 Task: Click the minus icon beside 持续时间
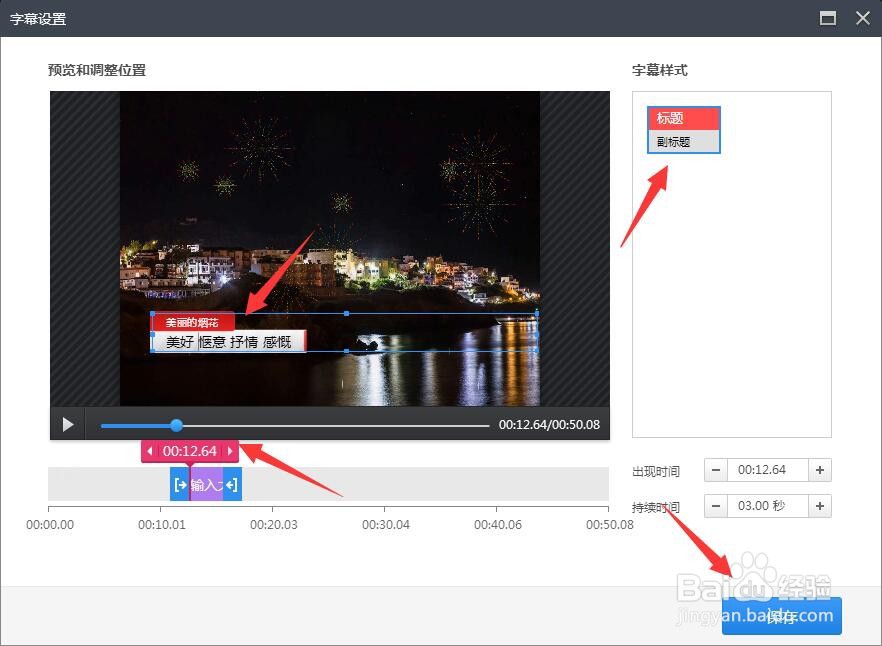coord(715,505)
